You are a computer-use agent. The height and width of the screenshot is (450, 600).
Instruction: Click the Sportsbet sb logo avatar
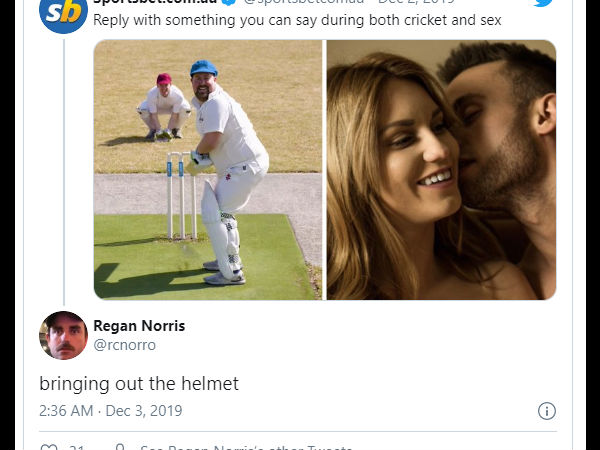(x=63, y=13)
